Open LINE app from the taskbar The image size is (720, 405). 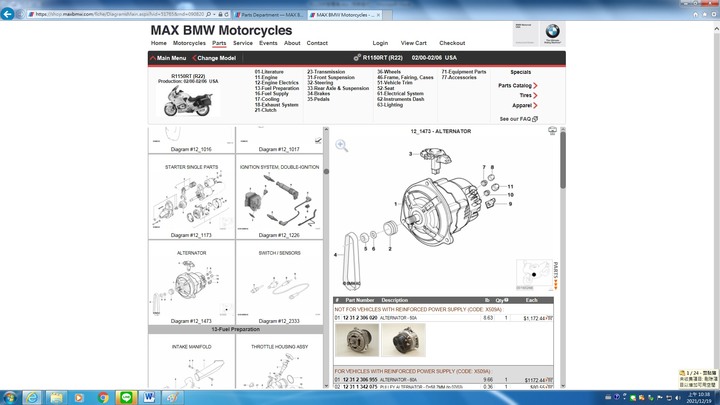126,397
